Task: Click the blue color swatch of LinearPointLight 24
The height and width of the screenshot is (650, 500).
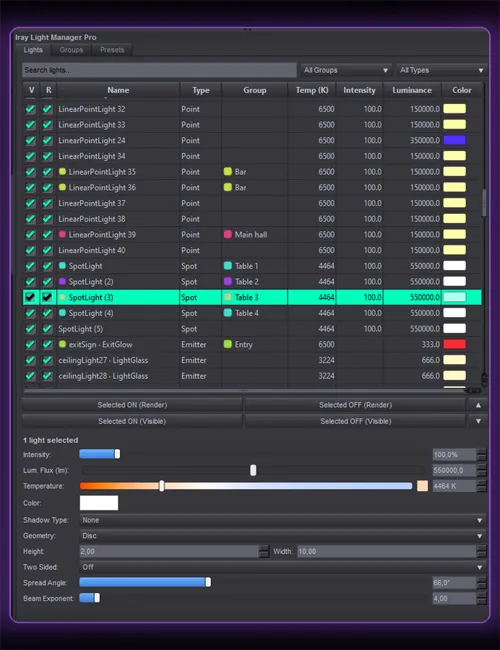Action: (454, 140)
